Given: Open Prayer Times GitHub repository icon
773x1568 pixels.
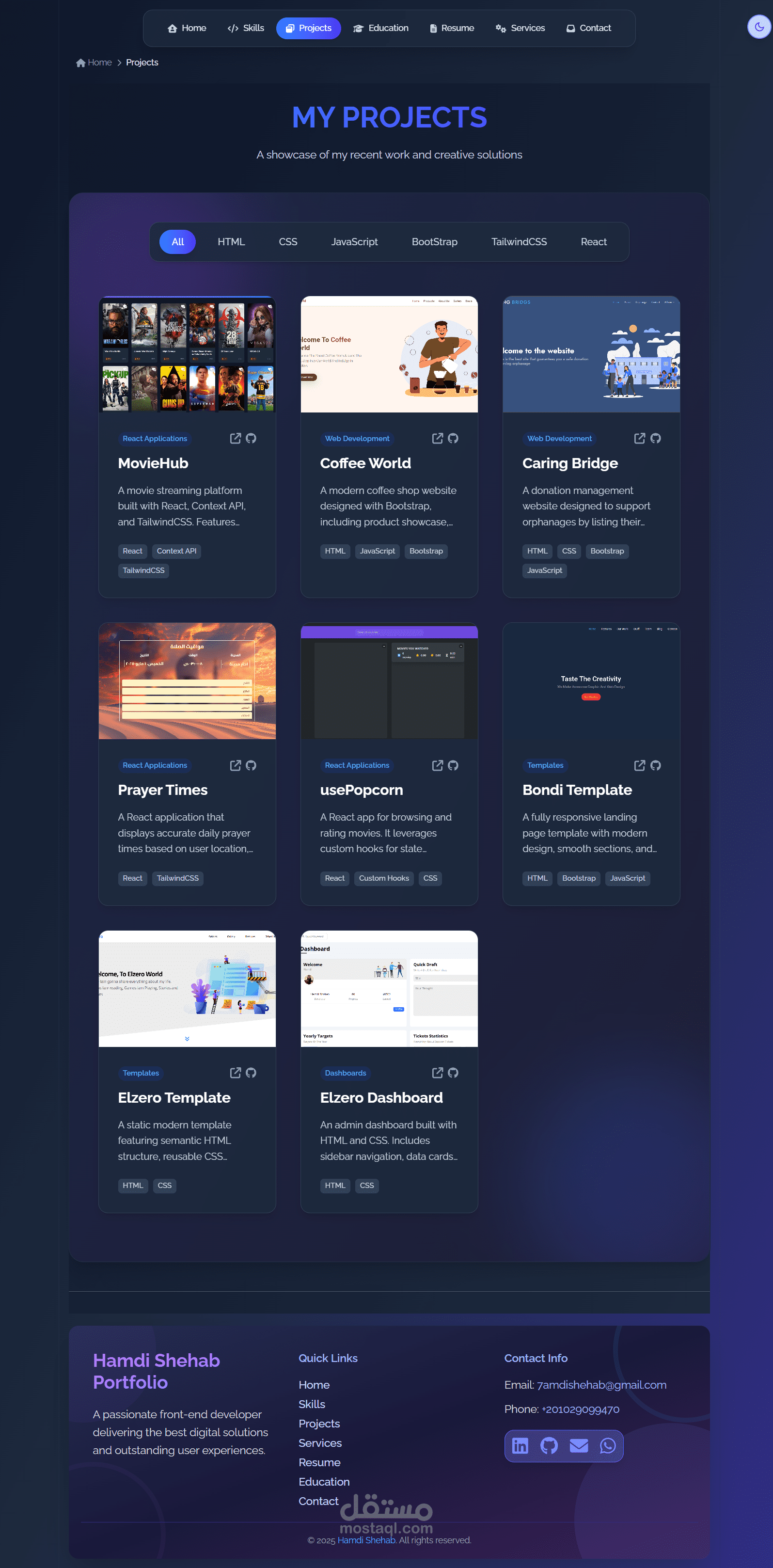Looking at the screenshot, I should (251, 765).
